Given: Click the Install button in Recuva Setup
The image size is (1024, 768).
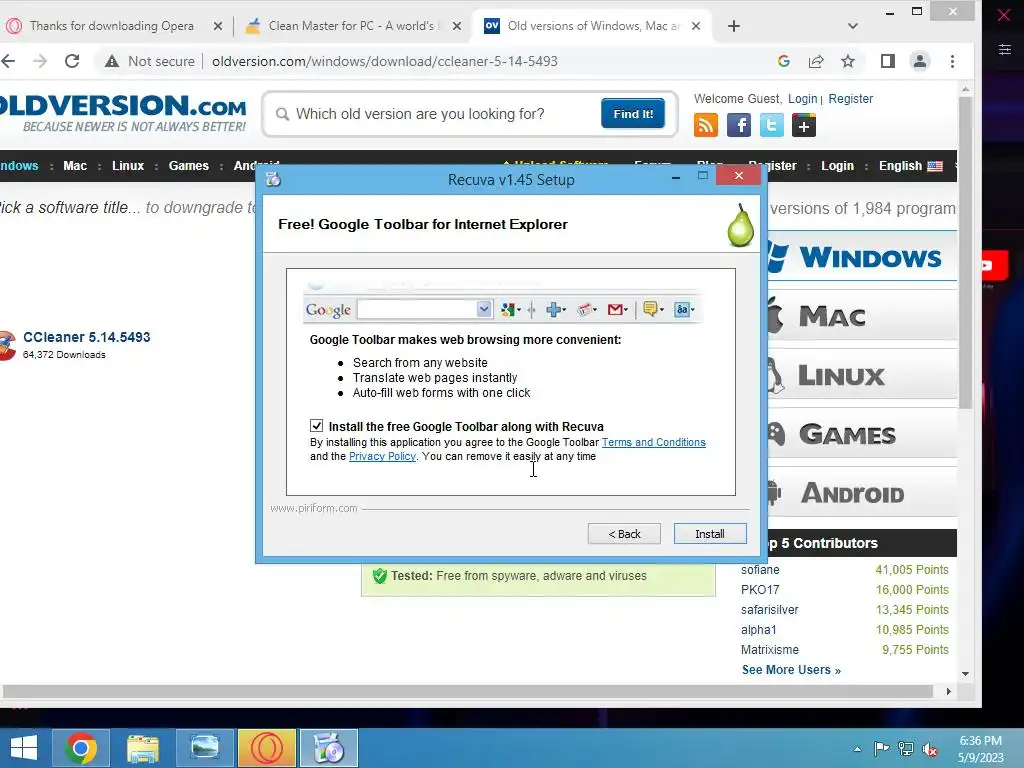Looking at the screenshot, I should click(x=710, y=534).
